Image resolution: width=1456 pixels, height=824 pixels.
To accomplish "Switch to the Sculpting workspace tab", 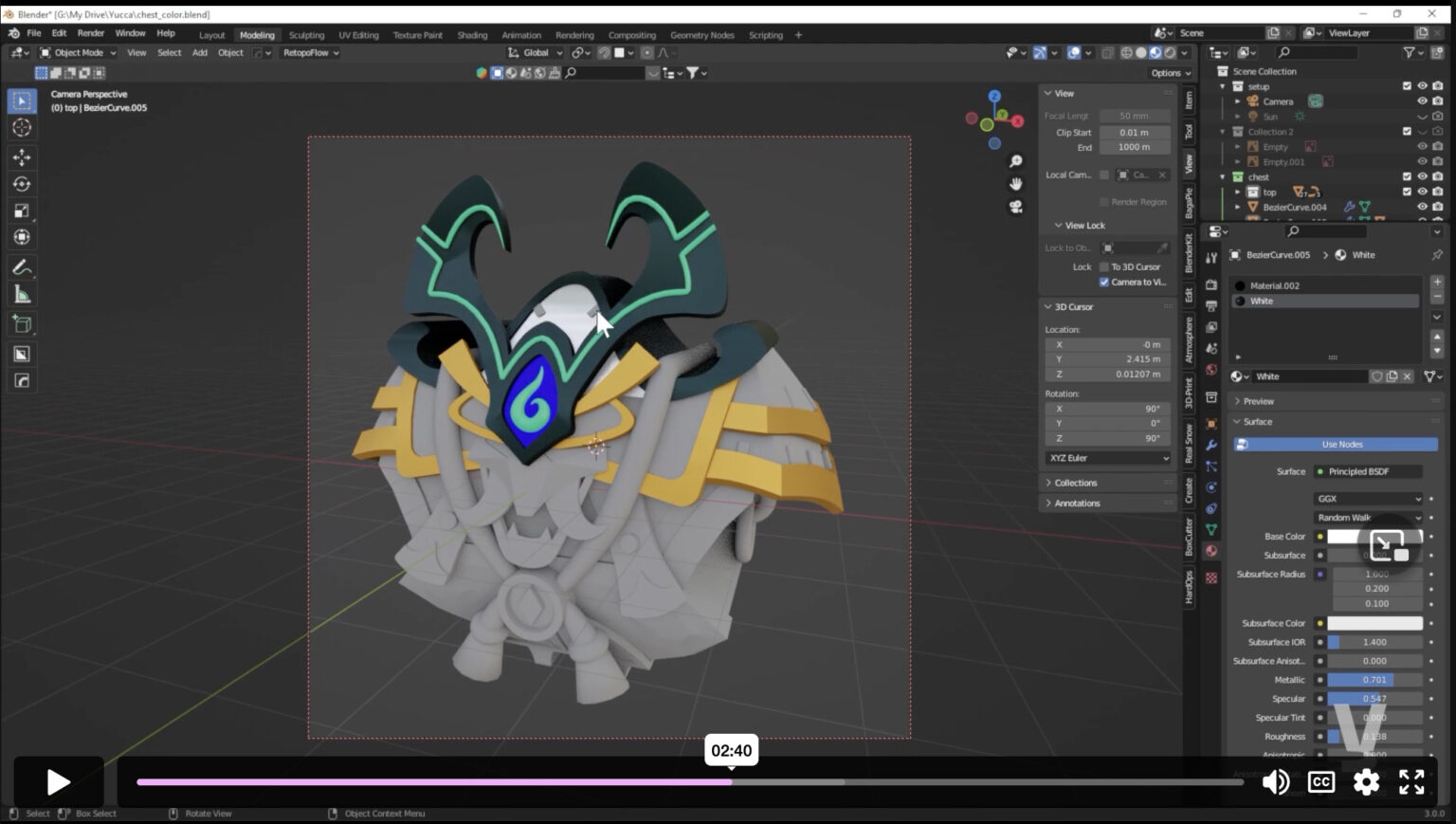I will (x=306, y=35).
